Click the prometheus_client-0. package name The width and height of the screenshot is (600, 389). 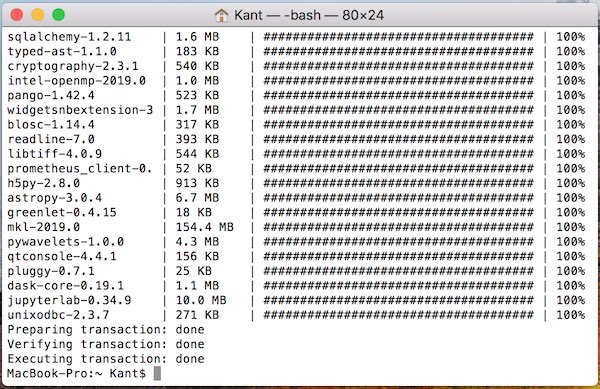click(x=80, y=169)
